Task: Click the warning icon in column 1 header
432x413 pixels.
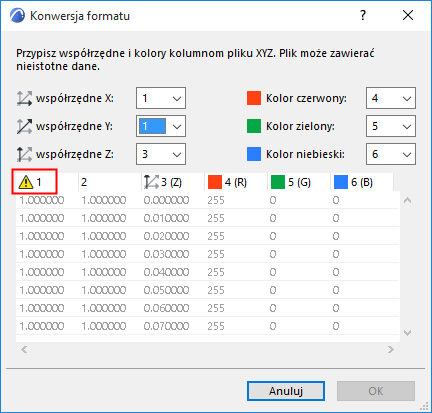Action: tap(26, 182)
